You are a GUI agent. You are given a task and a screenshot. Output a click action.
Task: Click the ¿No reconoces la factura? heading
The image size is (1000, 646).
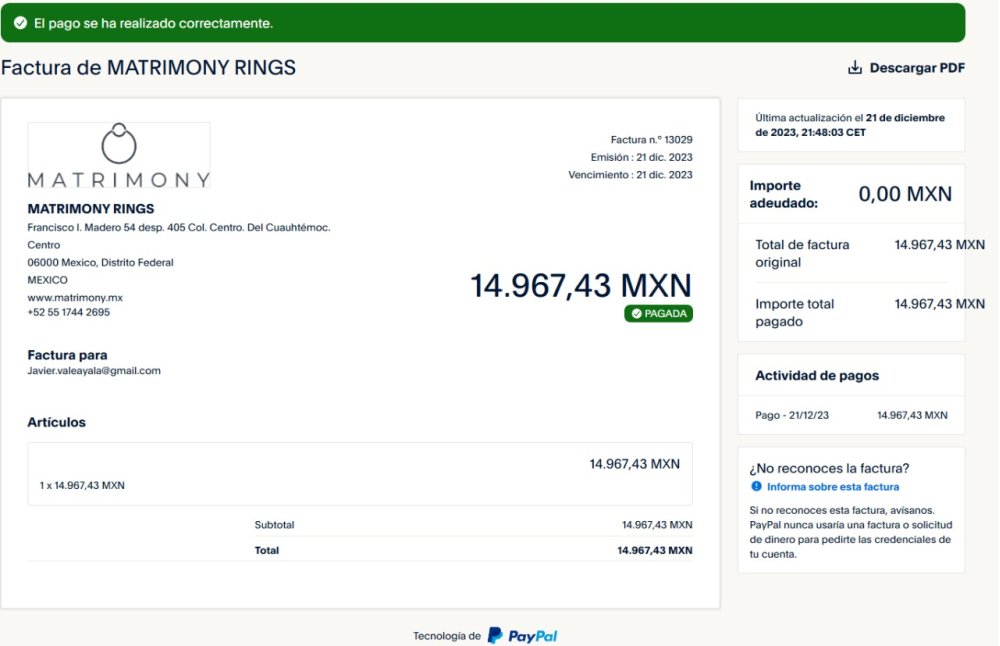[829, 468]
